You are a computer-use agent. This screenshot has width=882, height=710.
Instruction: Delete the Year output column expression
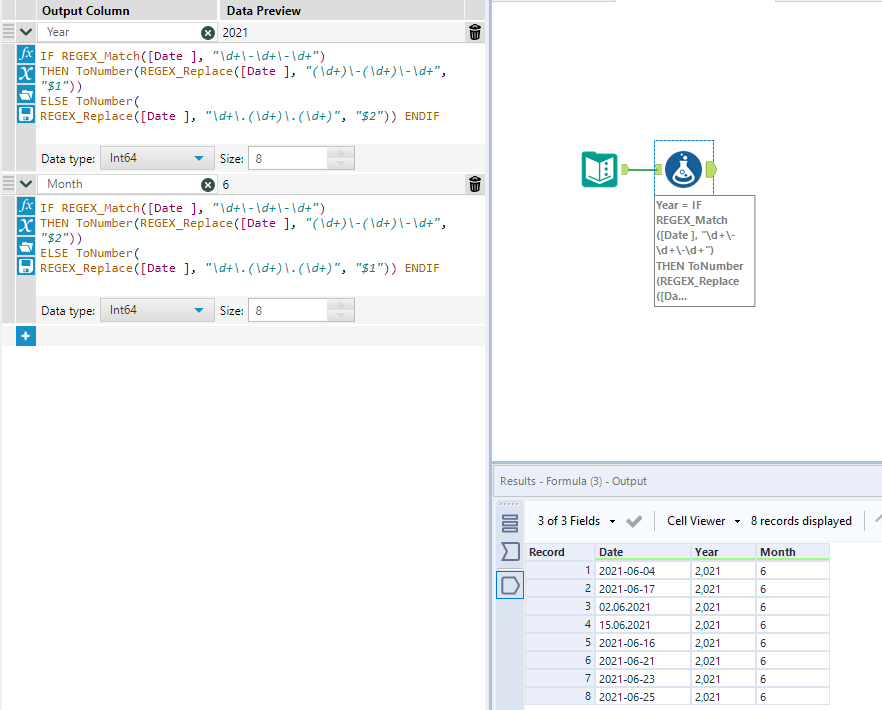pos(474,32)
